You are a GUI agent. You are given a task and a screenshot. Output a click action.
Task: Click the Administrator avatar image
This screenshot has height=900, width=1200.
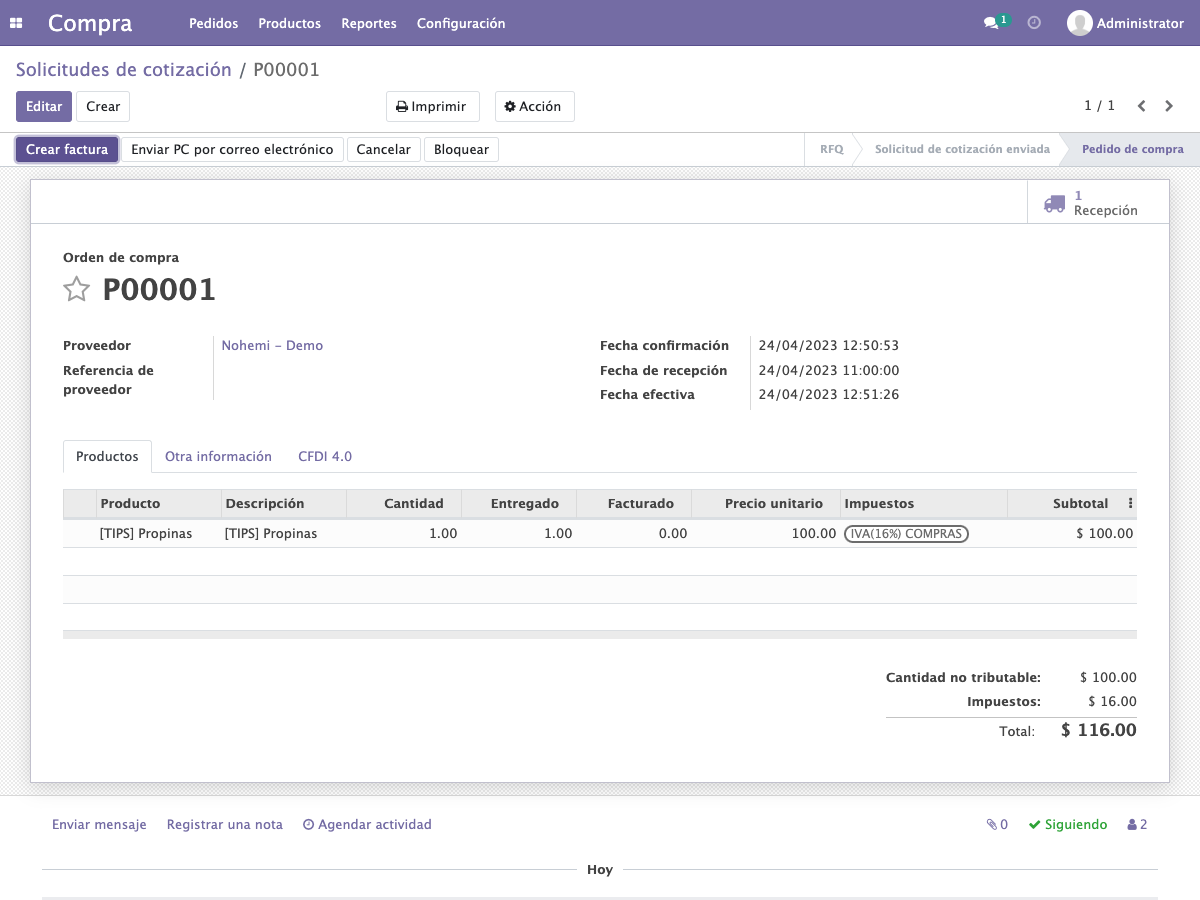coord(1079,23)
